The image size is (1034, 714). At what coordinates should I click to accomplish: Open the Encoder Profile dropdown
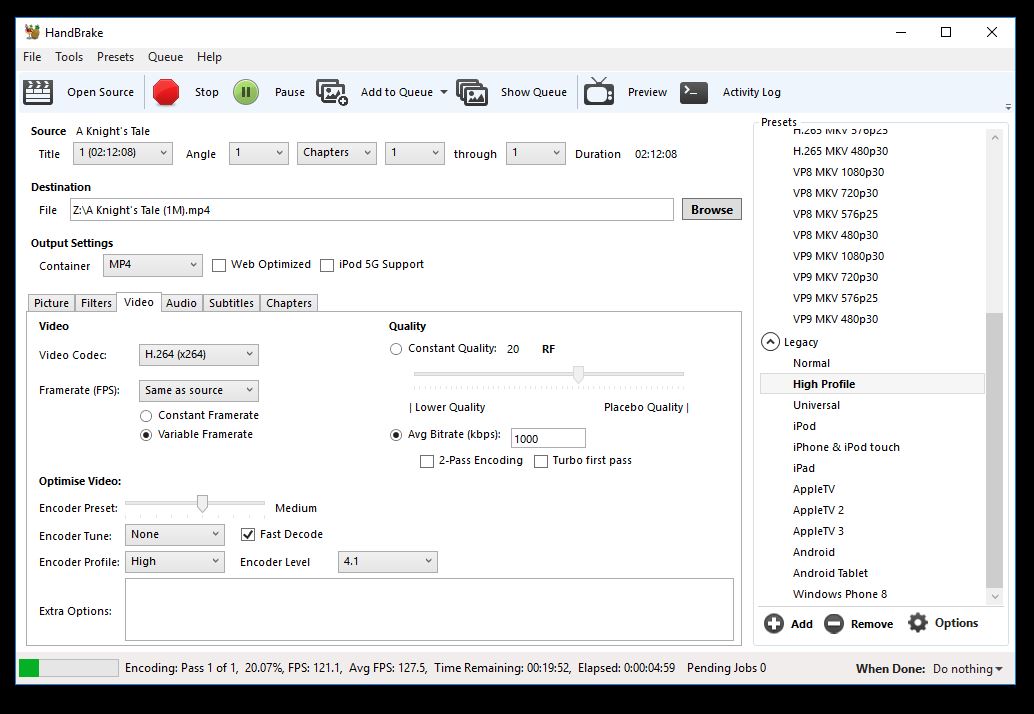coord(174,562)
